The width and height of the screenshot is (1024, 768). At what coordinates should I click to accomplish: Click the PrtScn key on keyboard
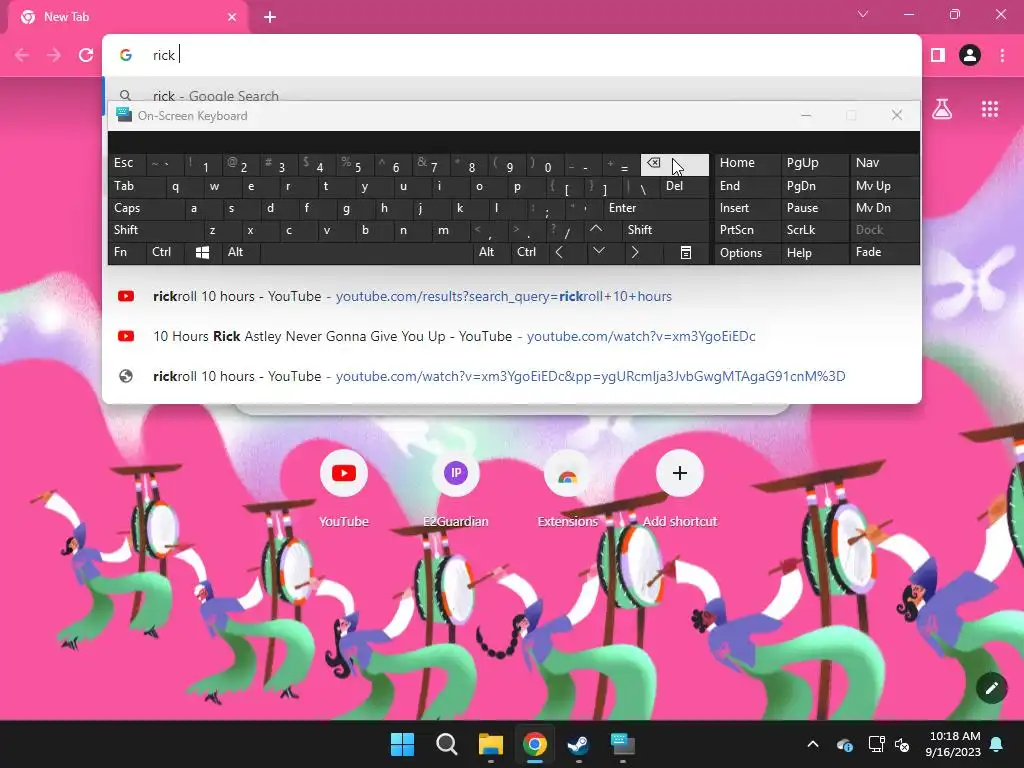(x=748, y=230)
